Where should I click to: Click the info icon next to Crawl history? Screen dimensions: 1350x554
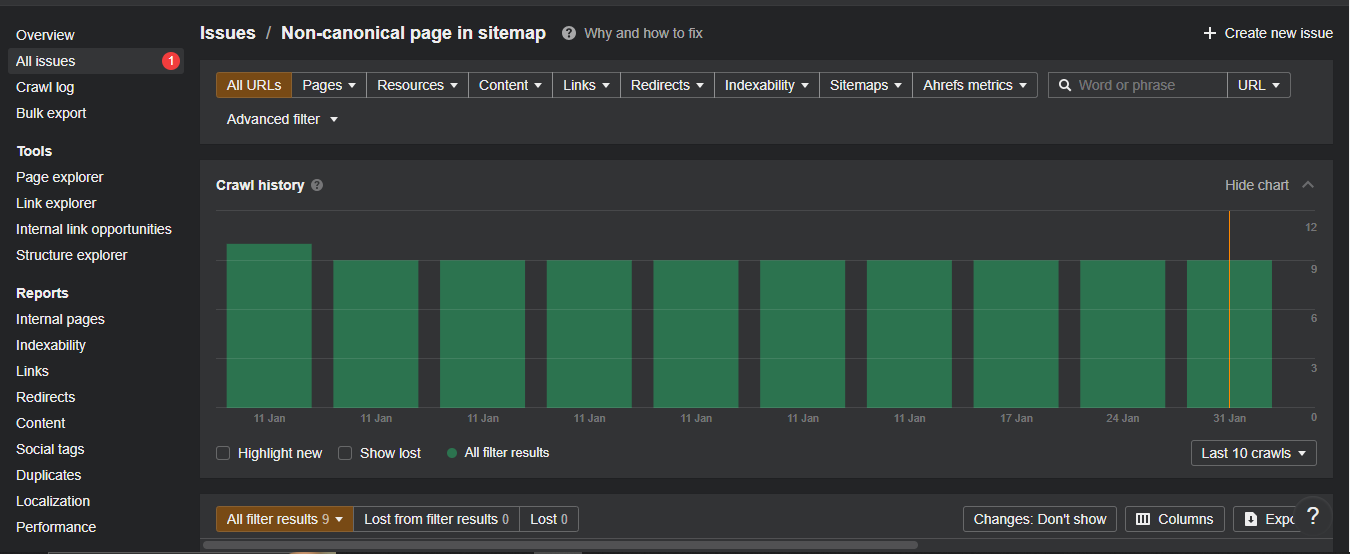pos(317,185)
